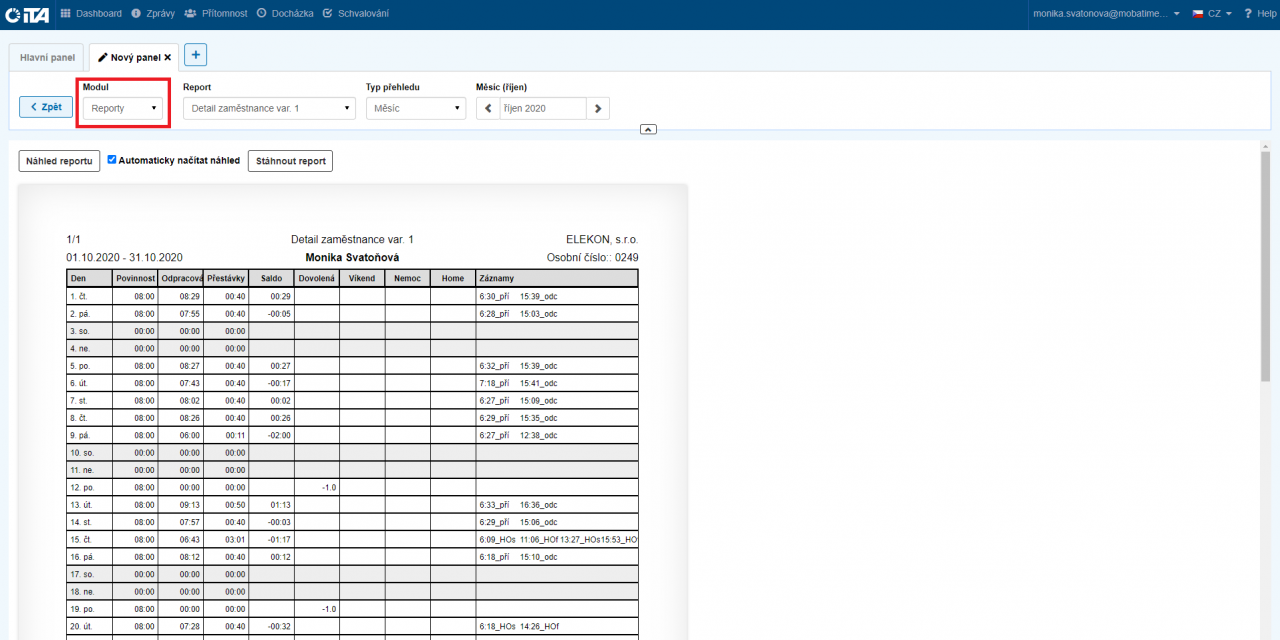This screenshot has height=640, width=1280.
Task: Click the Zpět back button
Action: 46,107
